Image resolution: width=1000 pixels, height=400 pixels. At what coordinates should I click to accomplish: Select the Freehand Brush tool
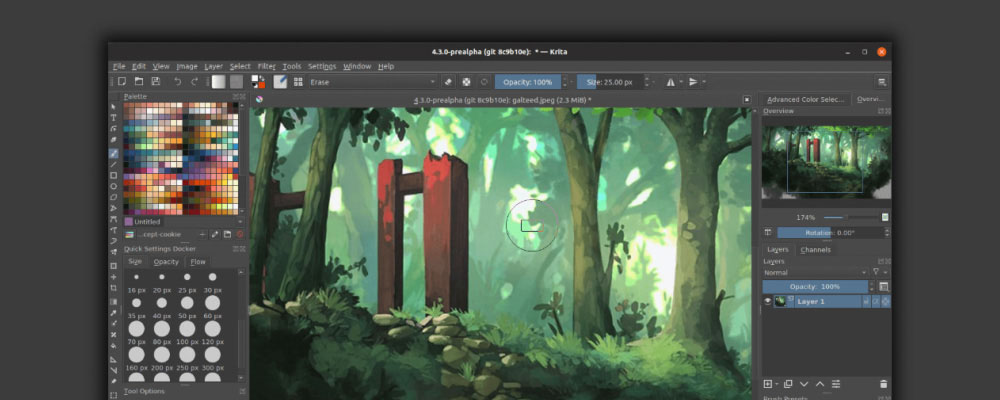tap(114, 154)
